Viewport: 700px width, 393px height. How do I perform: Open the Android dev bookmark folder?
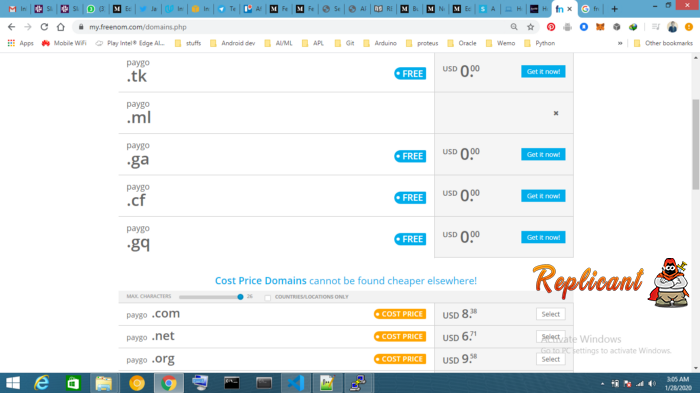233,43
